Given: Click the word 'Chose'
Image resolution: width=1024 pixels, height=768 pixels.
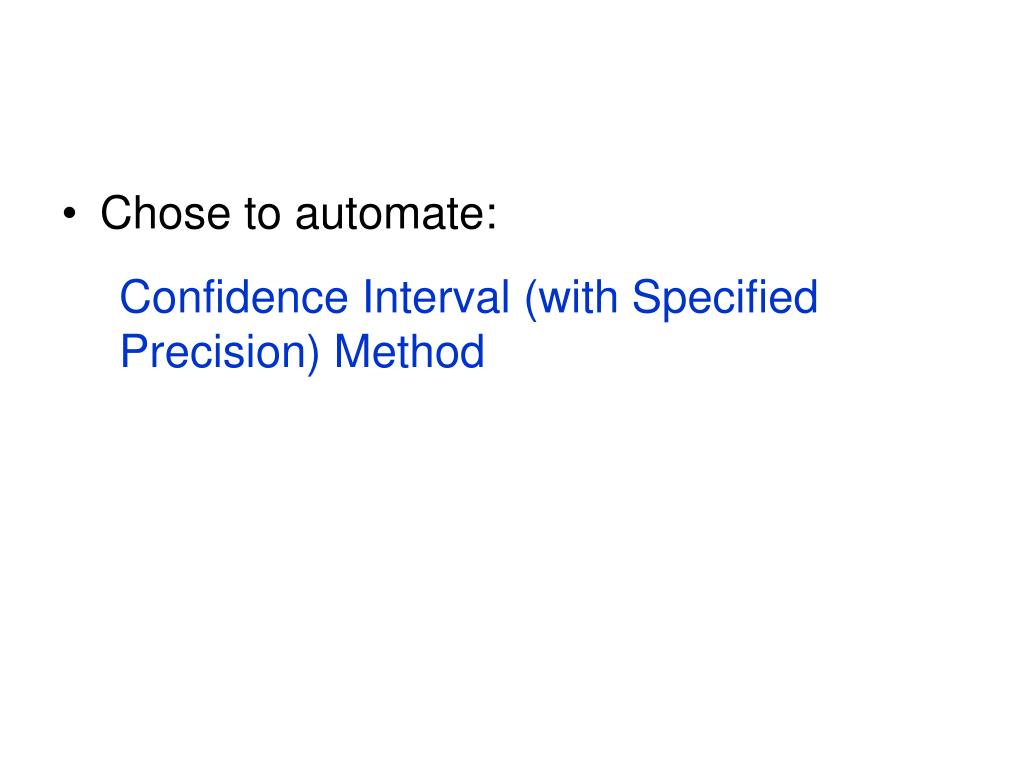Looking at the screenshot, I should point(165,213).
